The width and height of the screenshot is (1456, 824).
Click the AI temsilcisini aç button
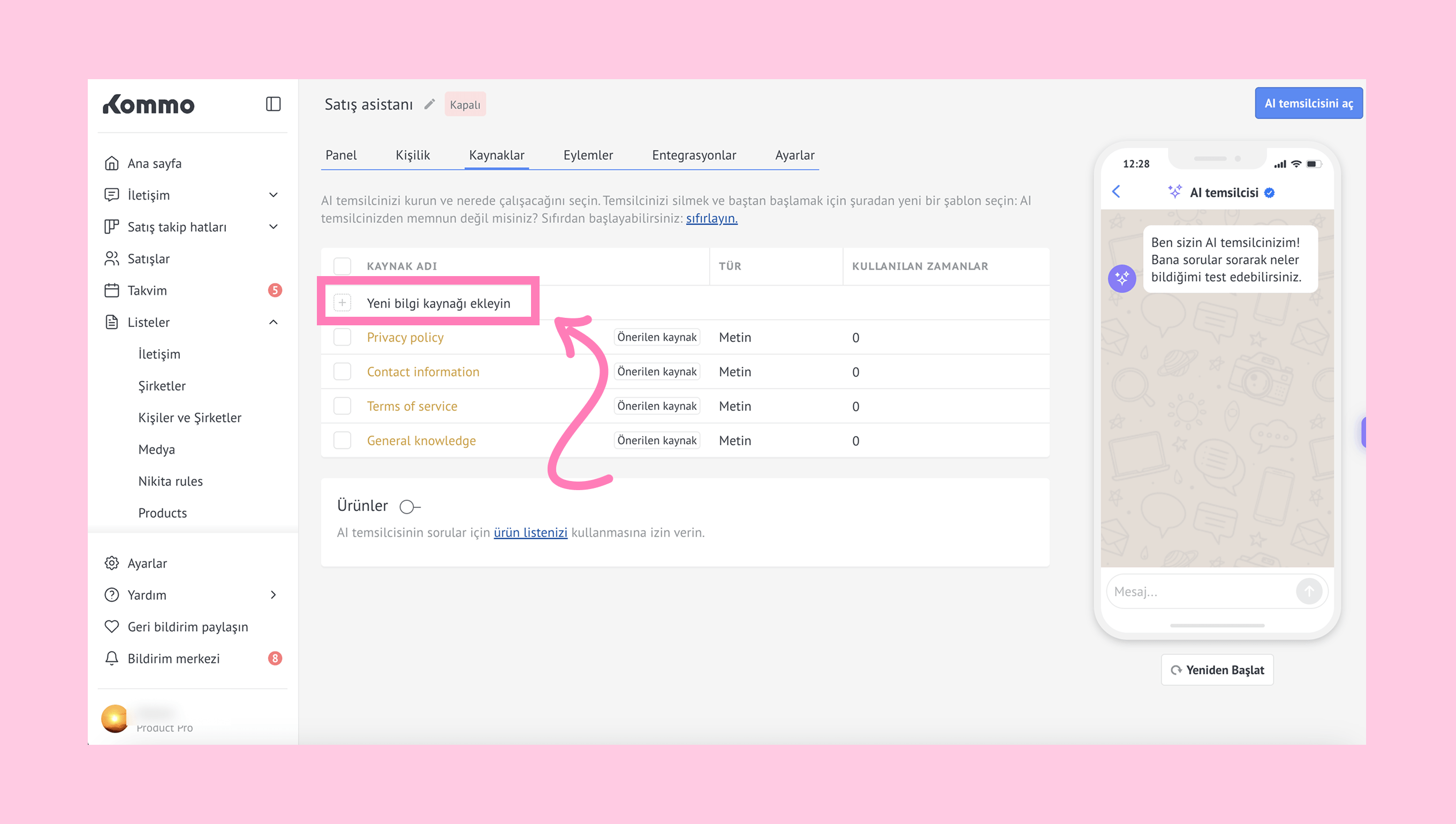click(x=1308, y=104)
